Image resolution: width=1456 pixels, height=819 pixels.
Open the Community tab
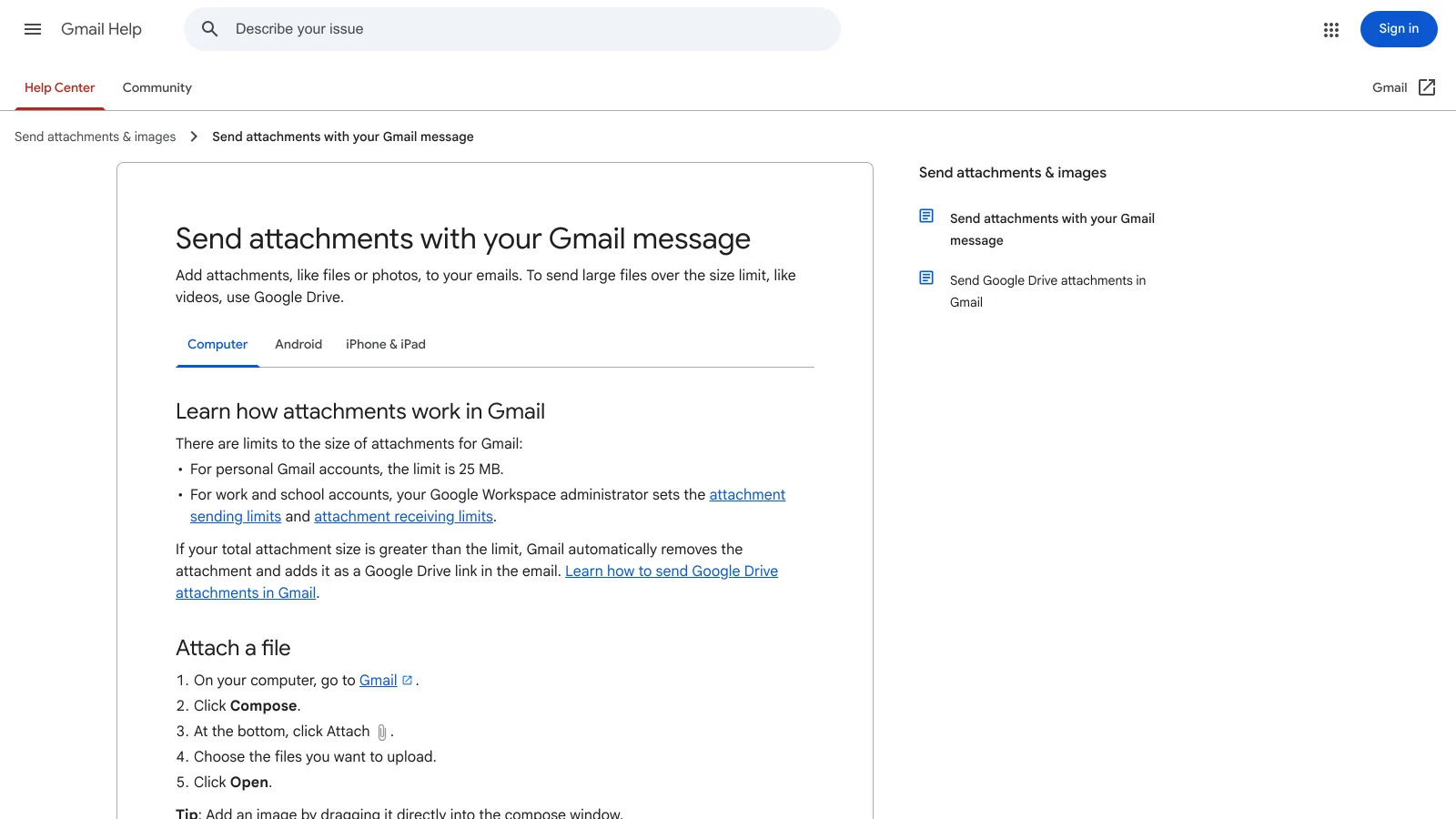click(x=157, y=87)
